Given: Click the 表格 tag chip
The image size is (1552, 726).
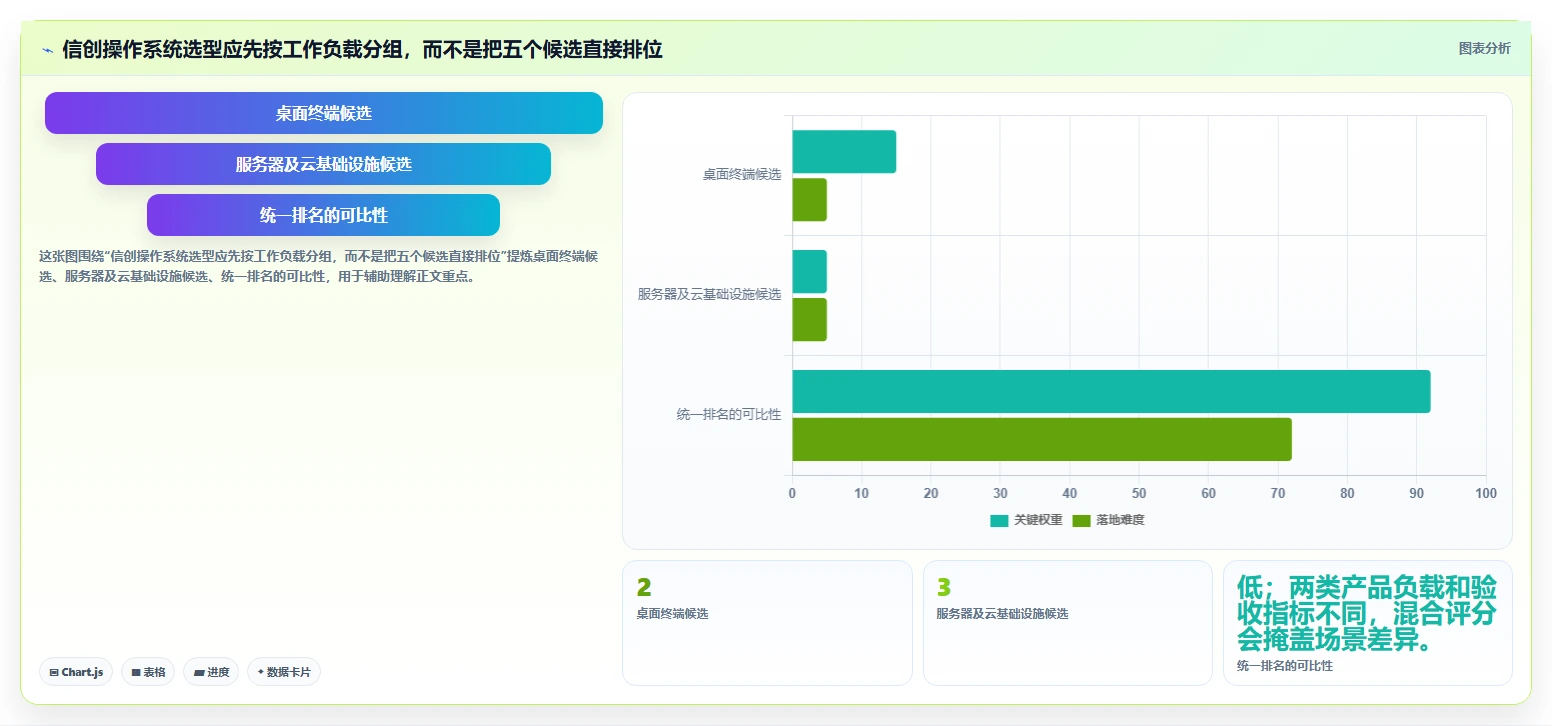Looking at the screenshot, I should tap(148, 672).
